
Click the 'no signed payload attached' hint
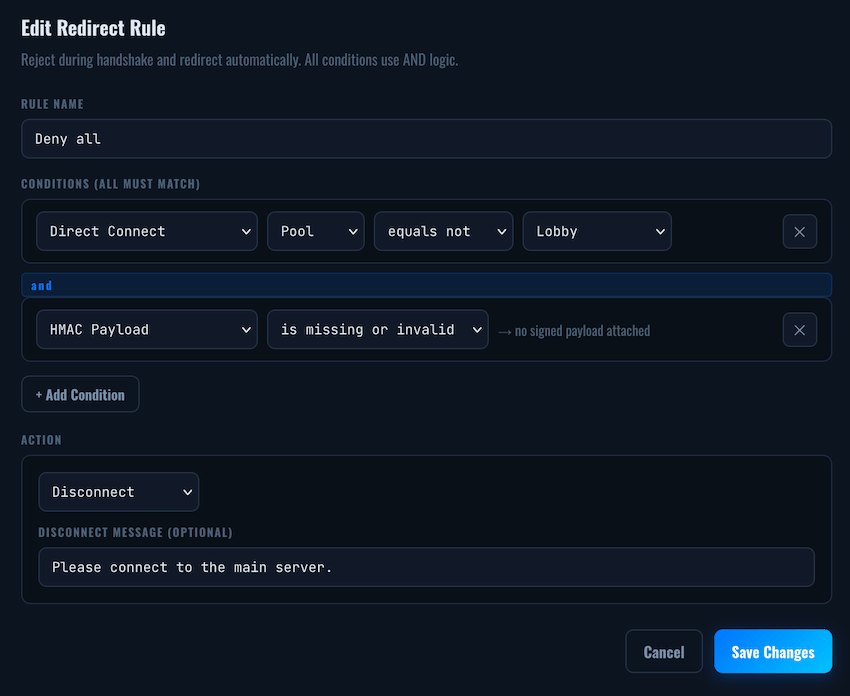[x=574, y=331]
